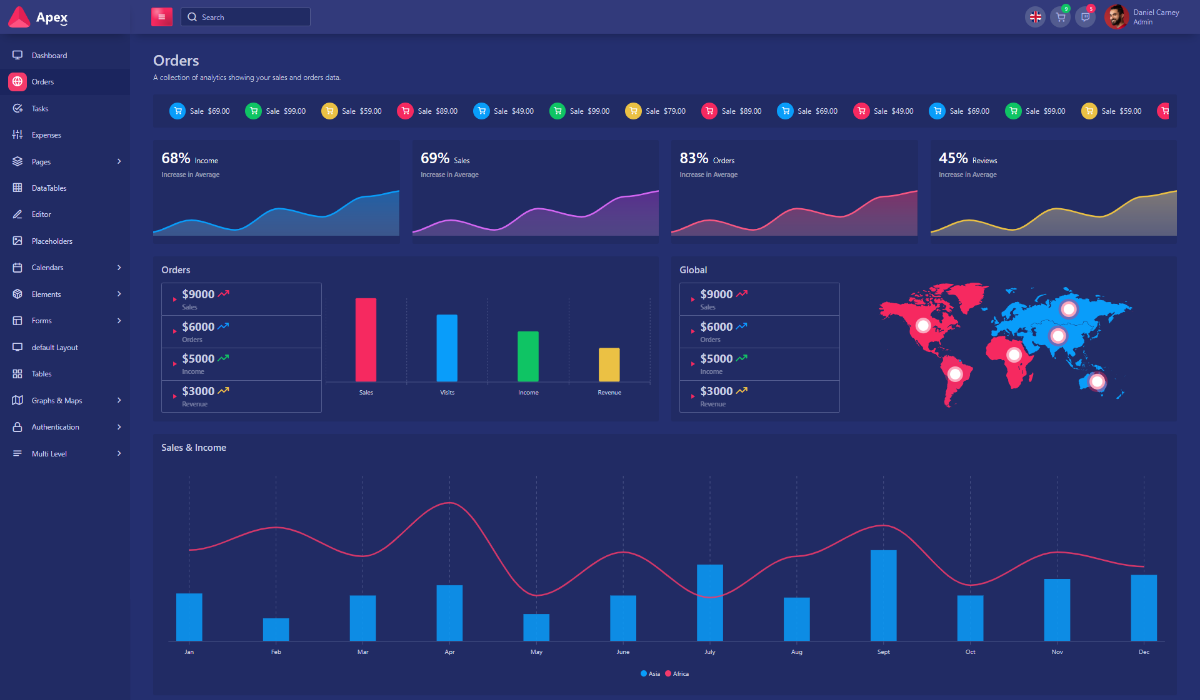Click the Sept bar in Sales & Income chart
Viewport: 1200px width, 700px height.
click(883, 595)
